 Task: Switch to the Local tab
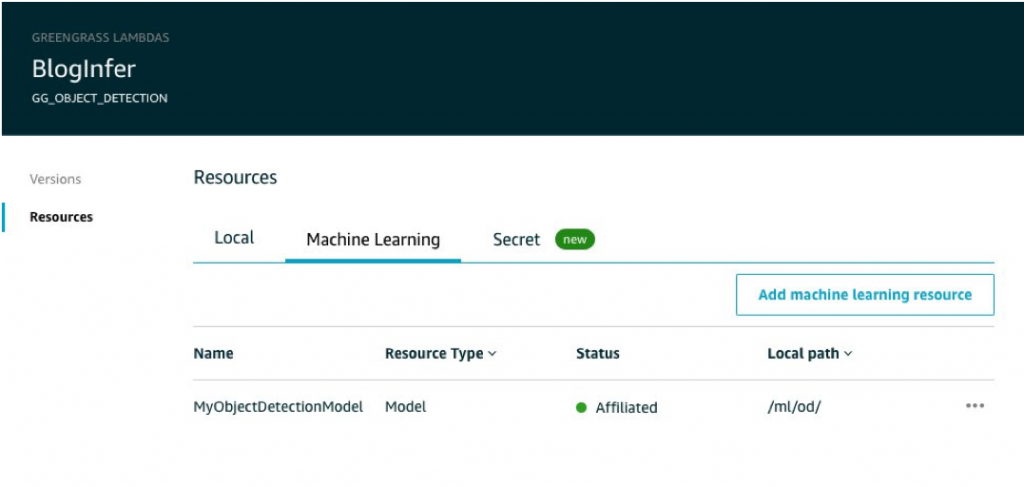pyautogui.click(x=234, y=238)
